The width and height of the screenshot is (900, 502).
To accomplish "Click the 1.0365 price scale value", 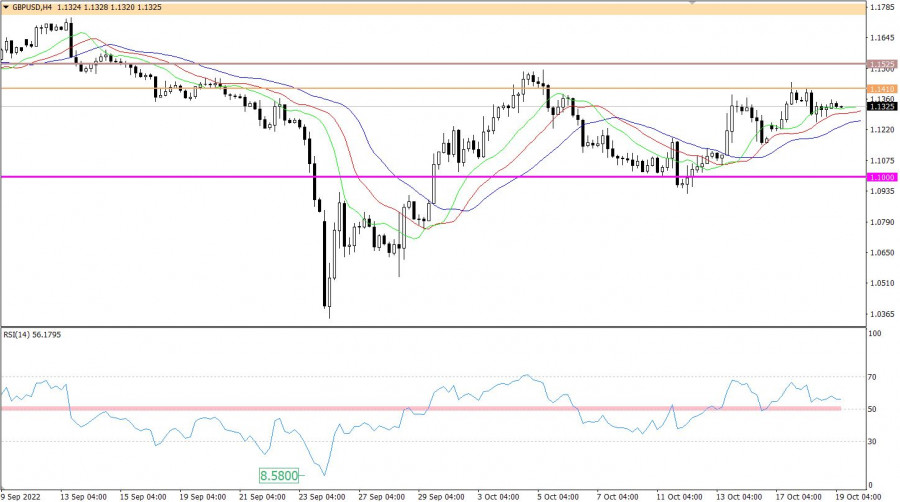I will click(x=882, y=314).
